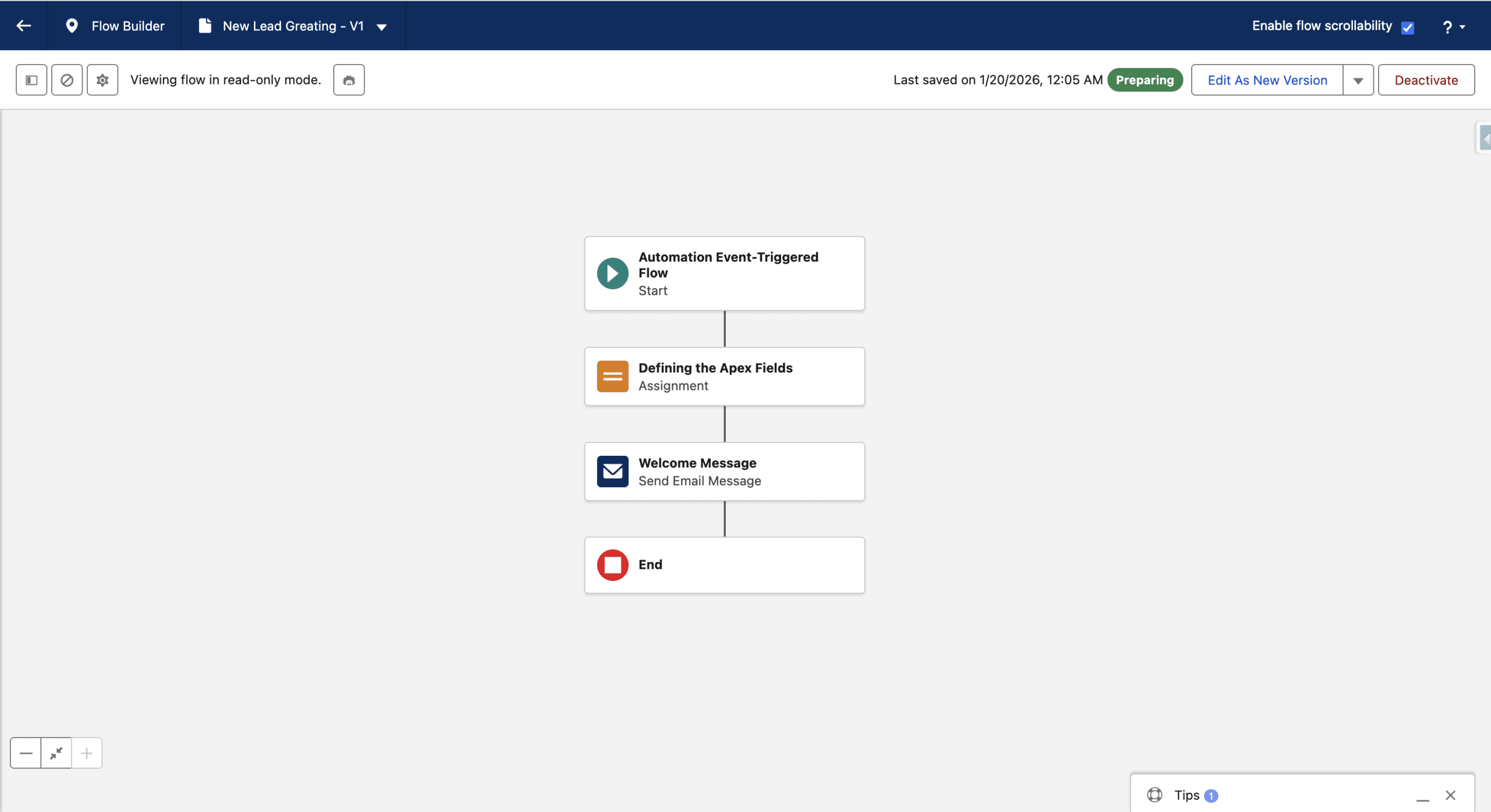Screen dimensions: 1491x812
Task: Click the Deactivate button
Action: tap(1426, 80)
